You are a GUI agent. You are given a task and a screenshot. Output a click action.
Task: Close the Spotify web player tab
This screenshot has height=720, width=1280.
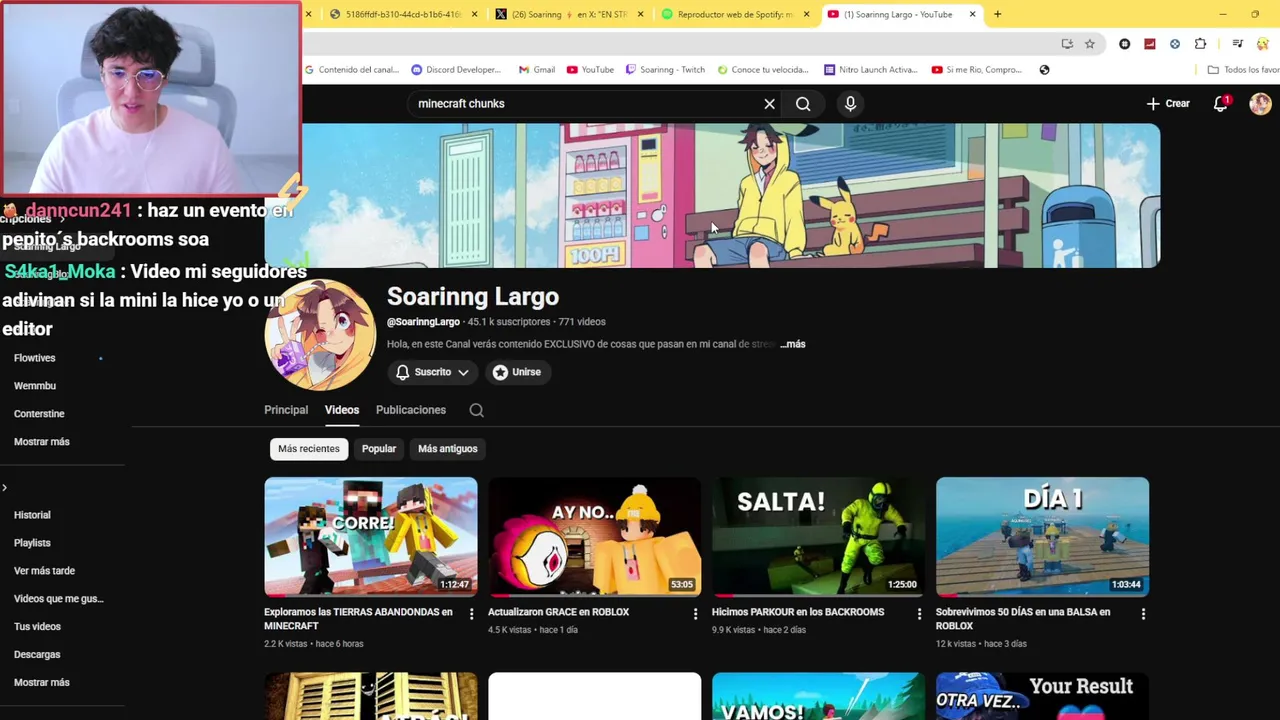(x=806, y=14)
